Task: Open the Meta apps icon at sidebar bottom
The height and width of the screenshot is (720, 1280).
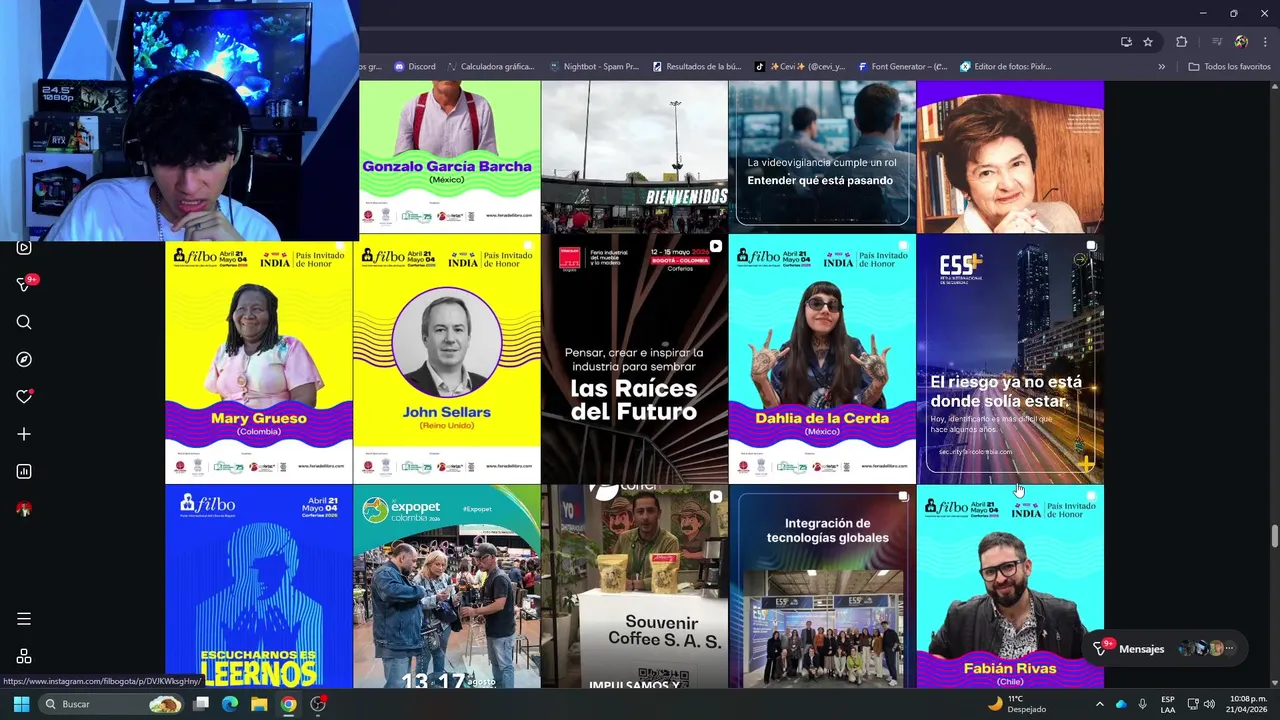Action: (24, 656)
